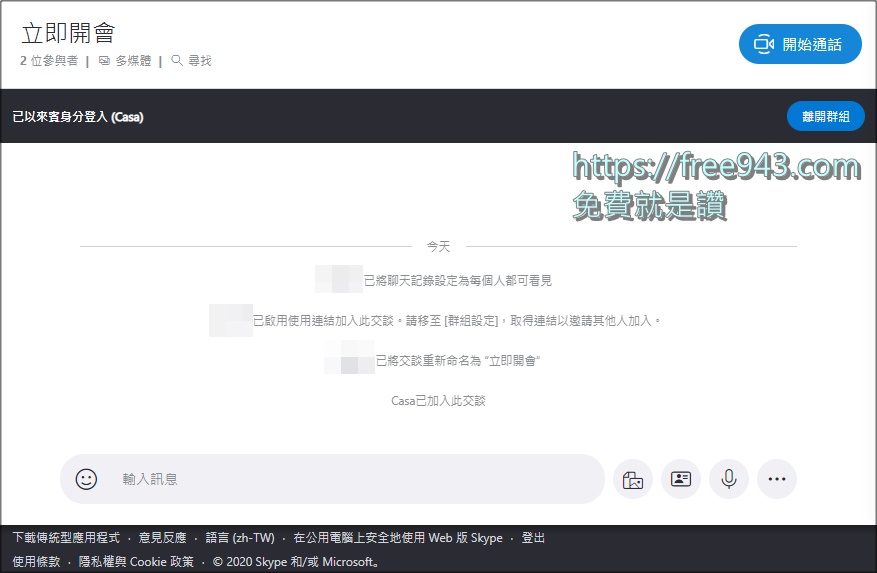This screenshot has width=877, height=573.
Task: Click the 今天 date separator label
Action: [438, 246]
